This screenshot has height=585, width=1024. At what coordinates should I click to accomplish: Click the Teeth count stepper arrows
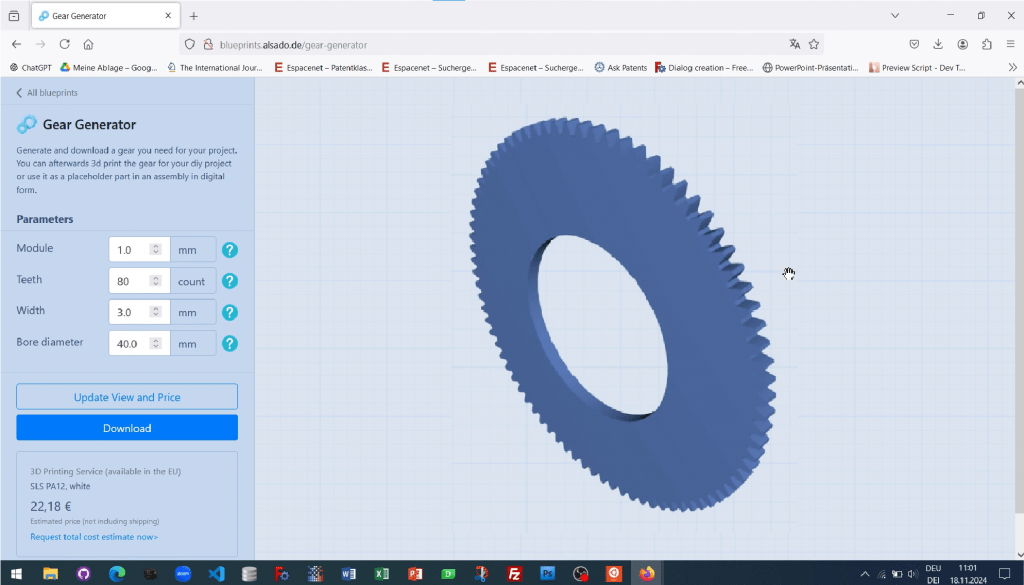pyautogui.click(x=155, y=281)
